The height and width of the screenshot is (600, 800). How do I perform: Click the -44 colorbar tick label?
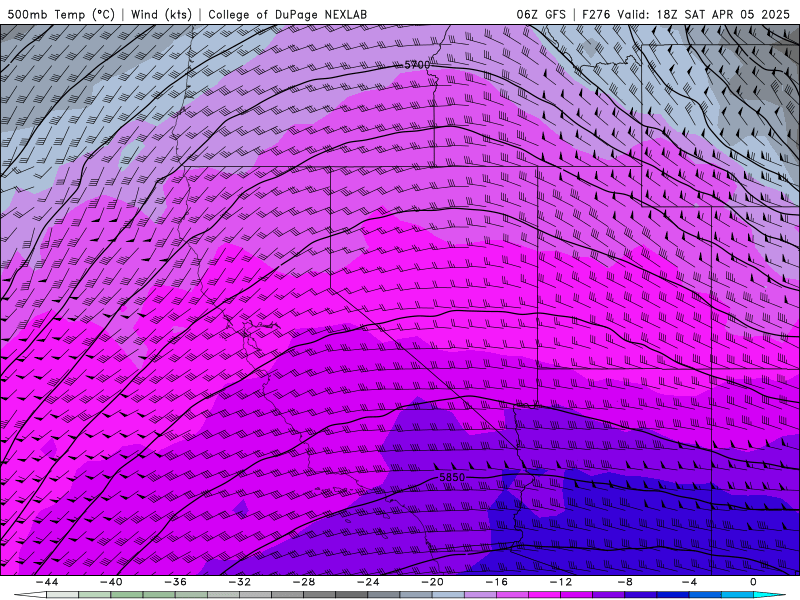tap(47, 582)
